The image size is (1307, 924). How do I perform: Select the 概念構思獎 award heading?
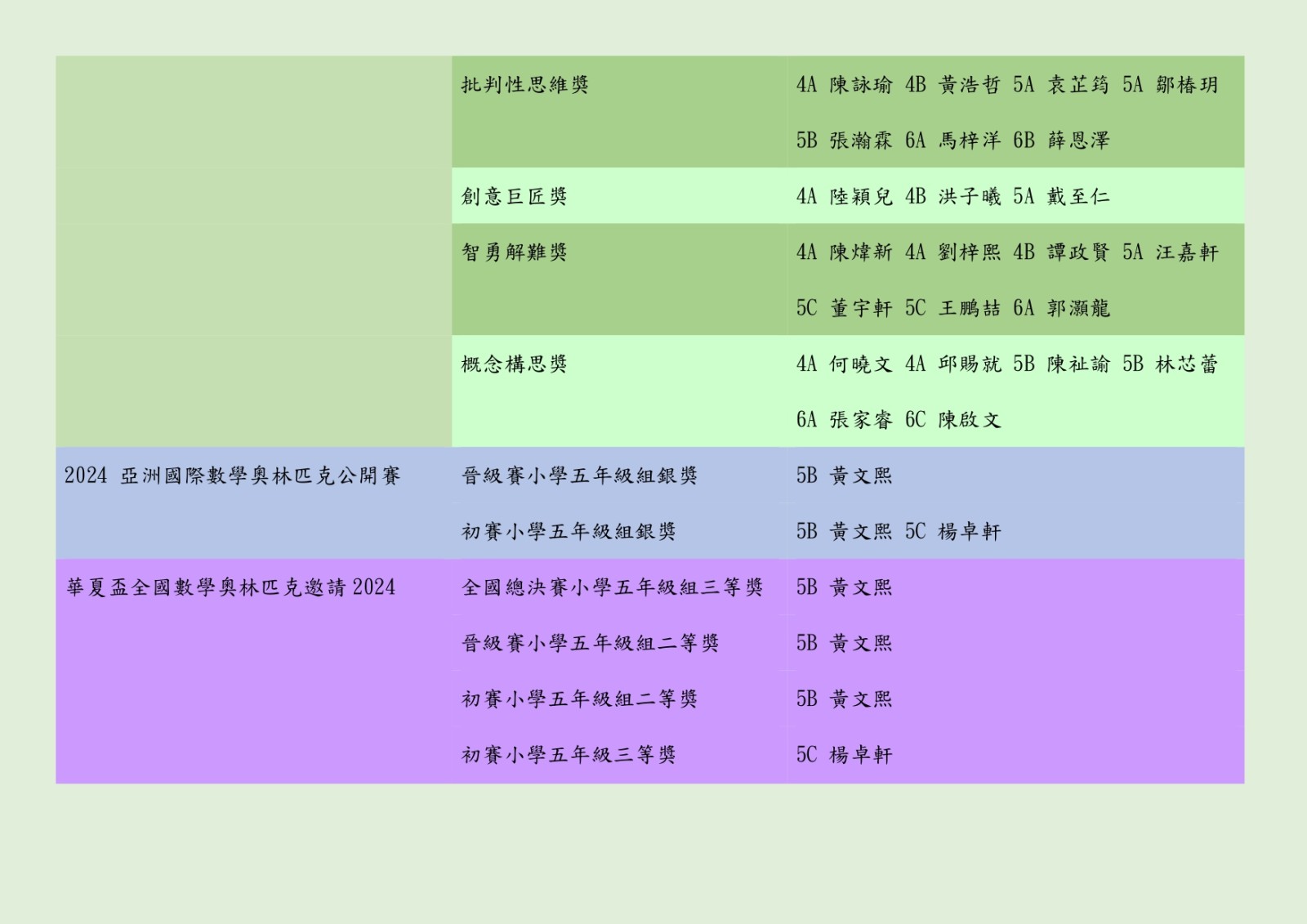point(514,364)
